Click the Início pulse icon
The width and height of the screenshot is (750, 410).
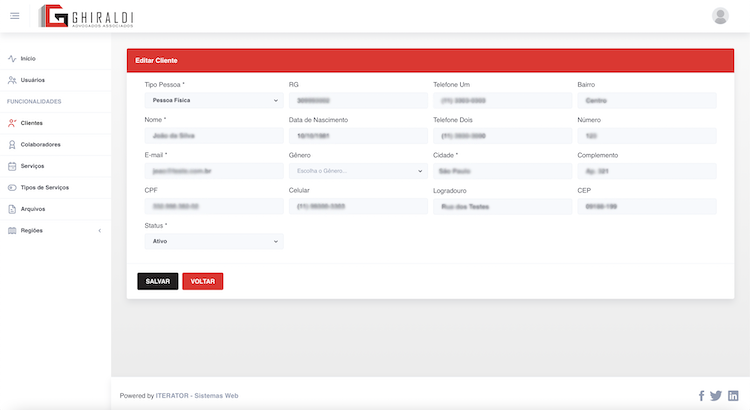point(12,58)
